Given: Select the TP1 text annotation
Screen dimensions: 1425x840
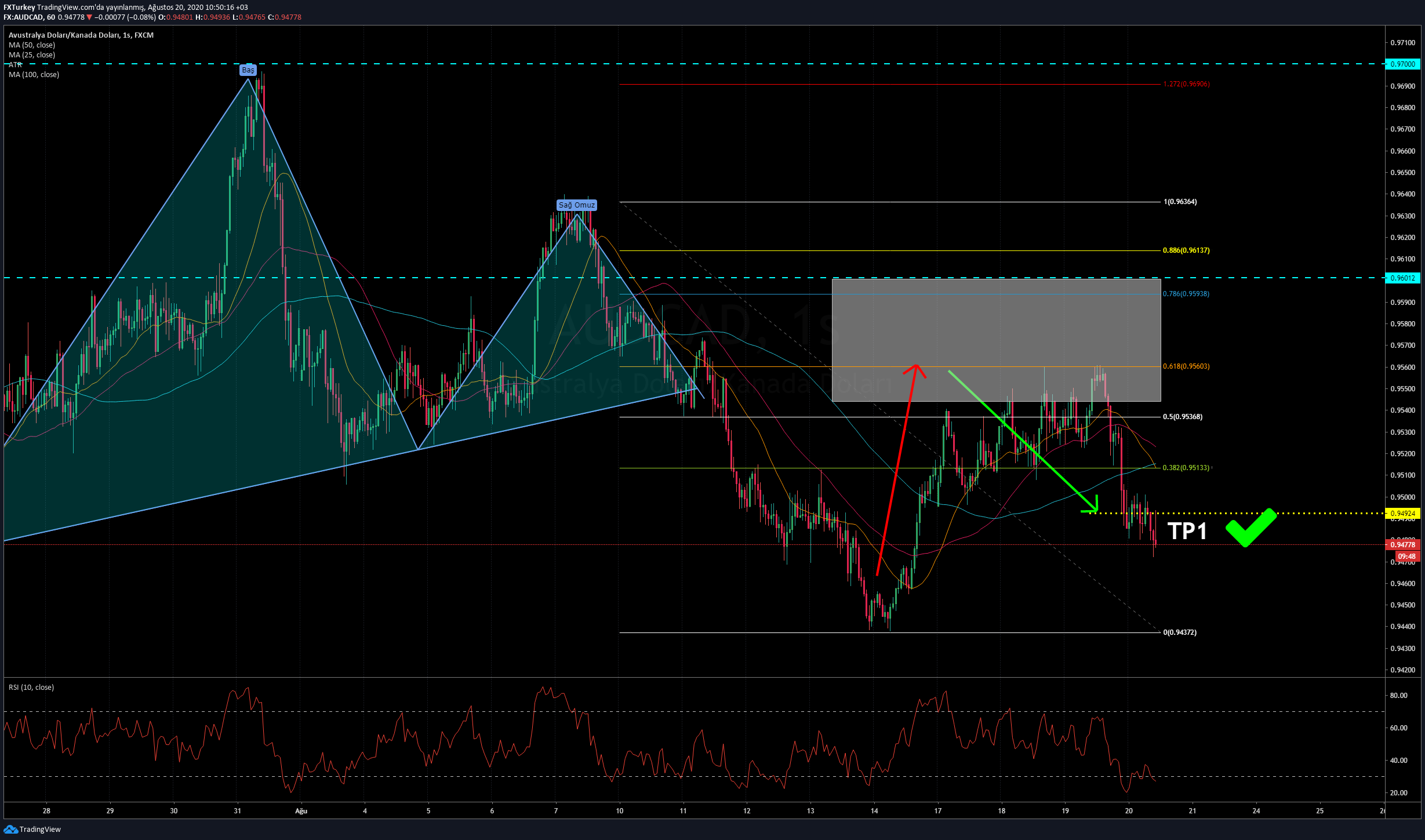Looking at the screenshot, I should pyautogui.click(x=1187, y=532).
